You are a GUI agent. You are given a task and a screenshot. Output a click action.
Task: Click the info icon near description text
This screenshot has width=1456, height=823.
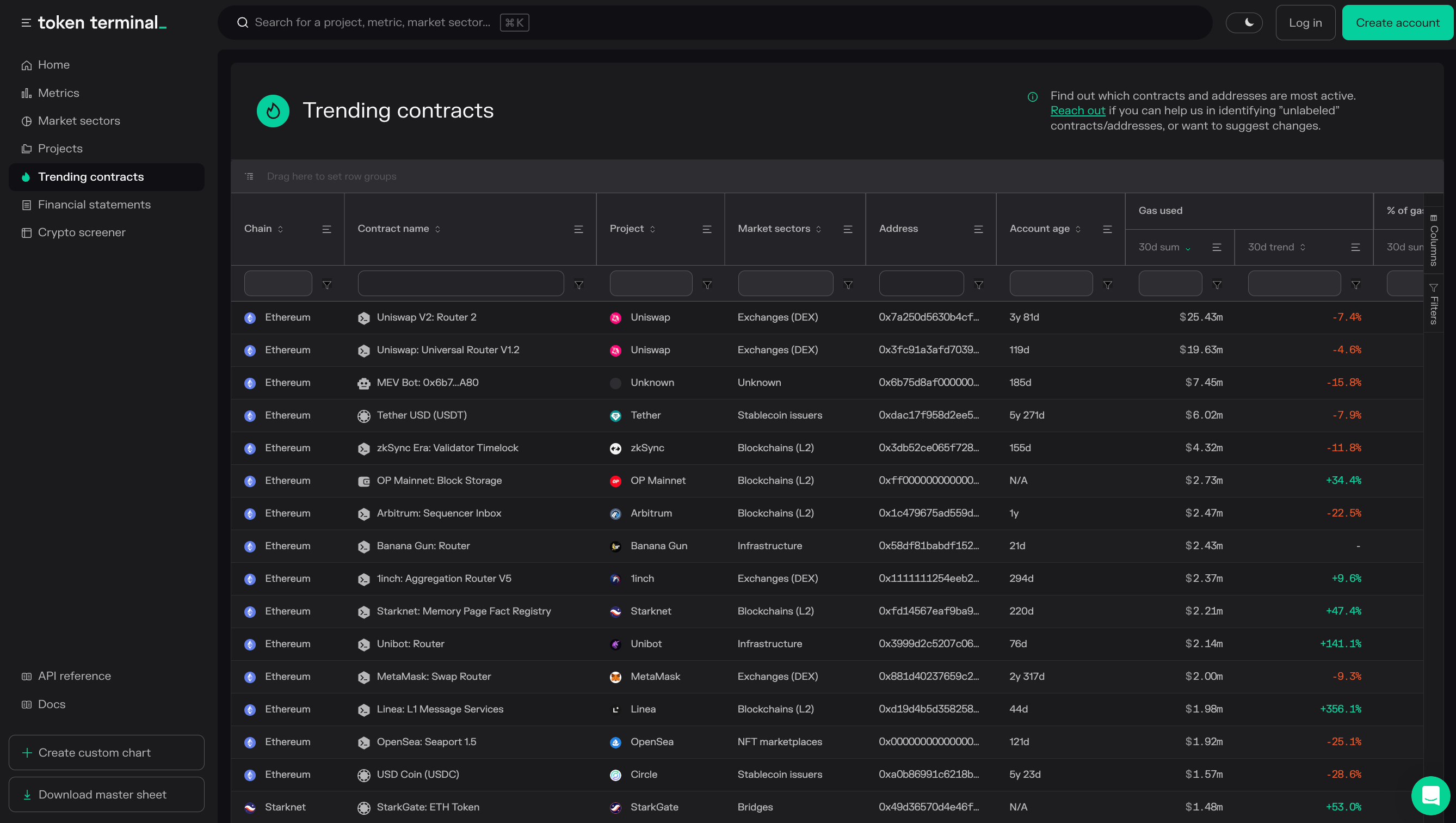[1032, 97]
